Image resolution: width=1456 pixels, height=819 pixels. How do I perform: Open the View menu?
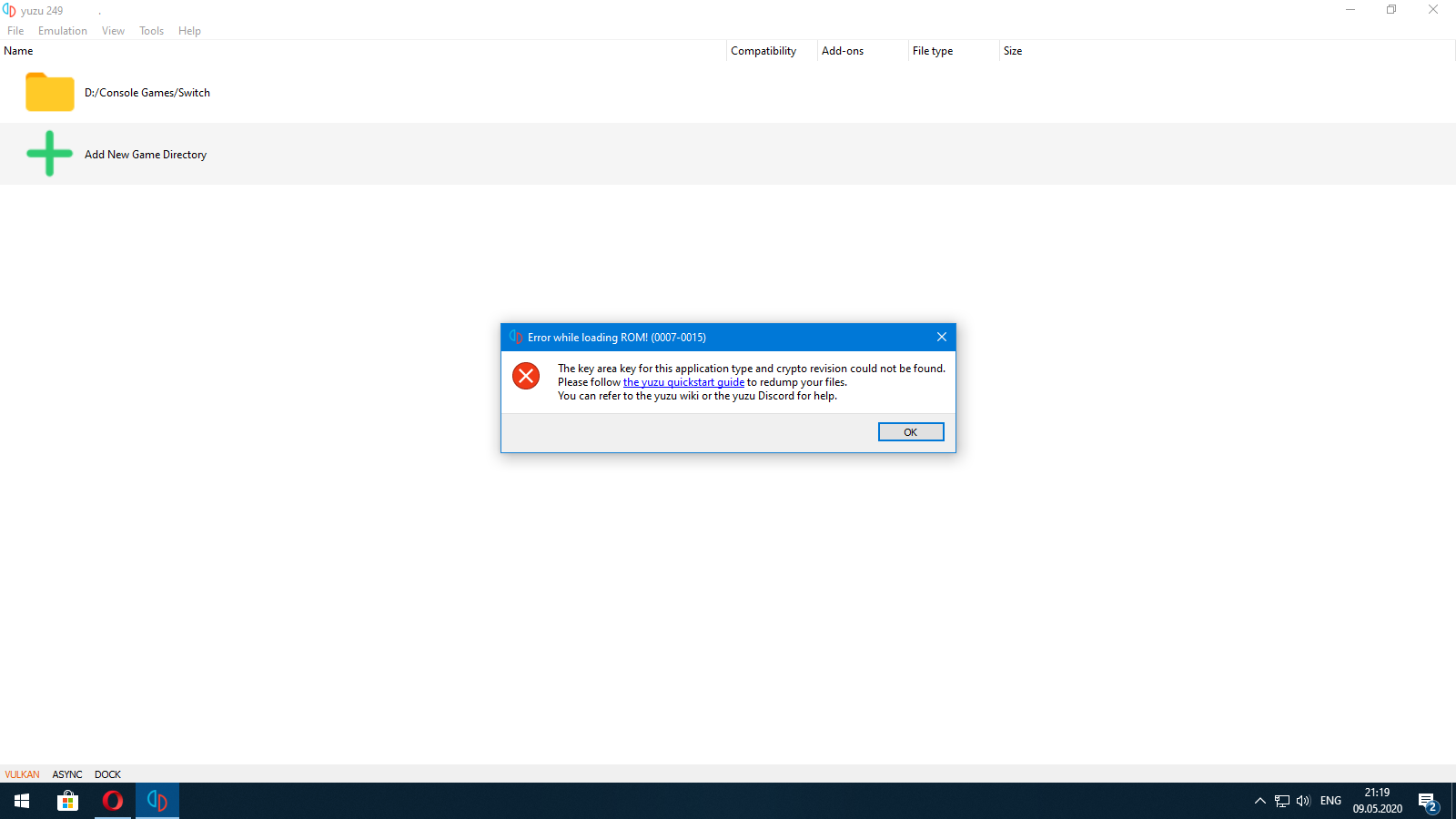pos(113,30)
